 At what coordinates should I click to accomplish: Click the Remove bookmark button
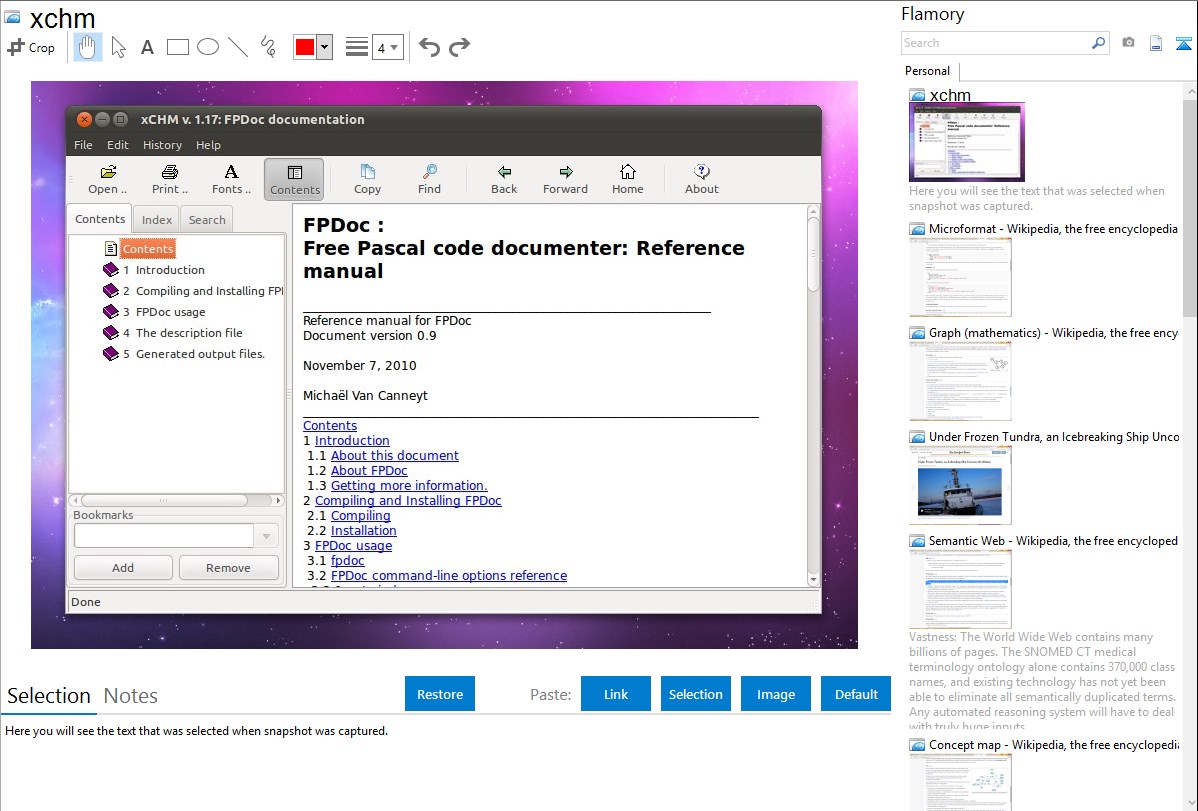tap(228, 568)
